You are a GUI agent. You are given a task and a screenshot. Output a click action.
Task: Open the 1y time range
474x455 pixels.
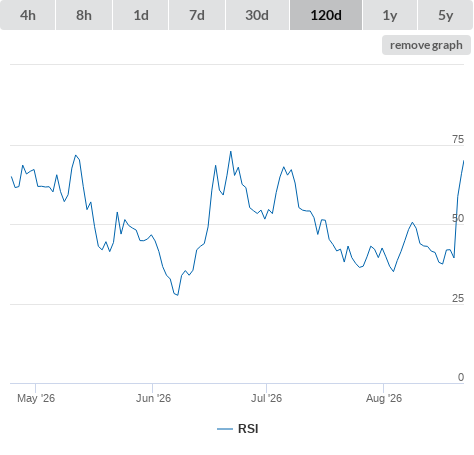pyautogui.click(x=390, y=15)
